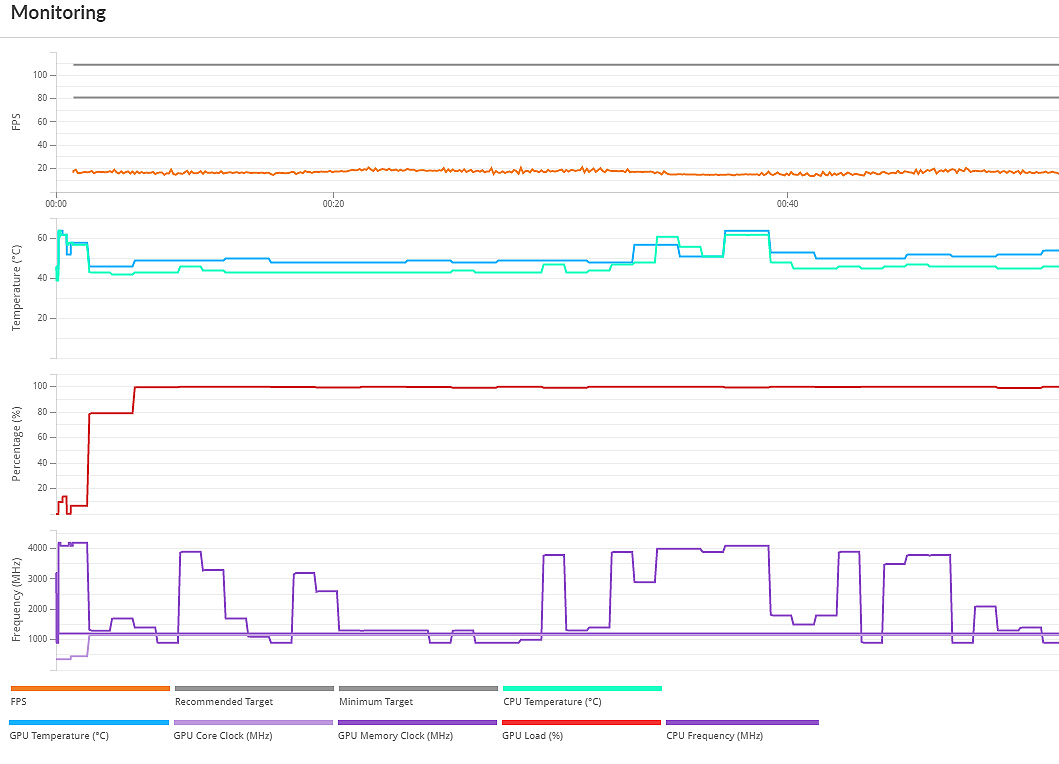Toggle GPU Core Clock (MHz) legend entry
The image size is (1059, 764).
pos(254,722)
